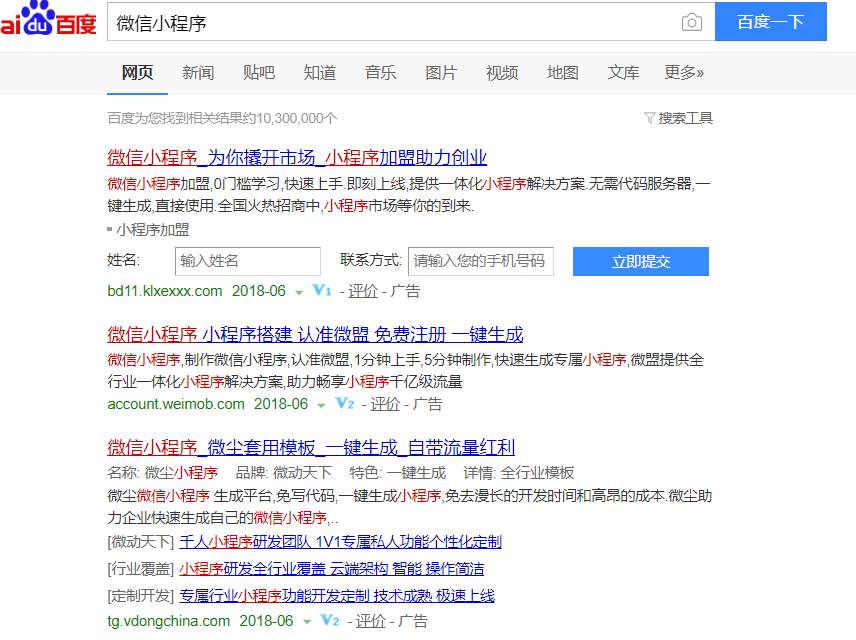Open result 微信小程序_为你撬开市场_小程序加盟助力创业
This screenshot has width=856, height=640.
click(297, 157)
